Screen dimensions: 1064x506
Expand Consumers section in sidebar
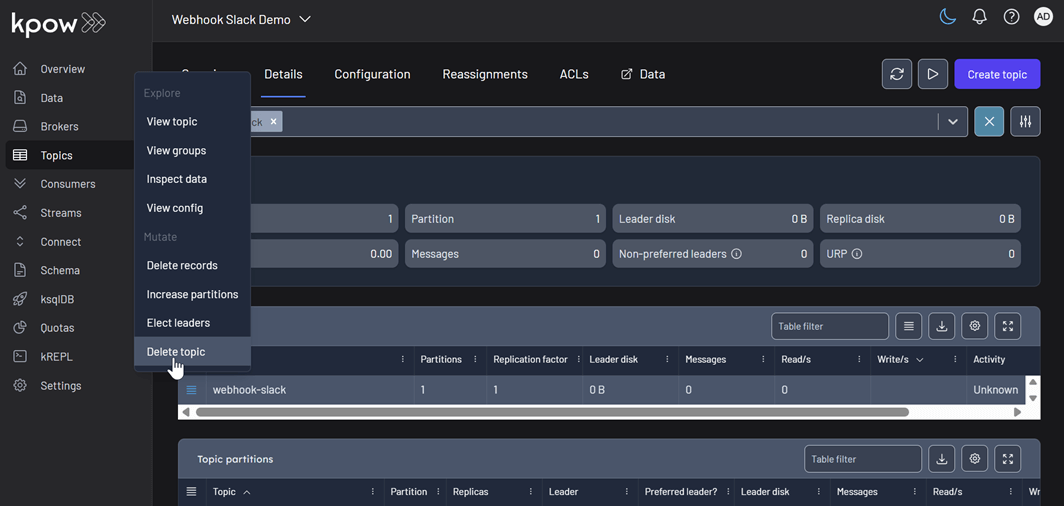coord(67,184)
